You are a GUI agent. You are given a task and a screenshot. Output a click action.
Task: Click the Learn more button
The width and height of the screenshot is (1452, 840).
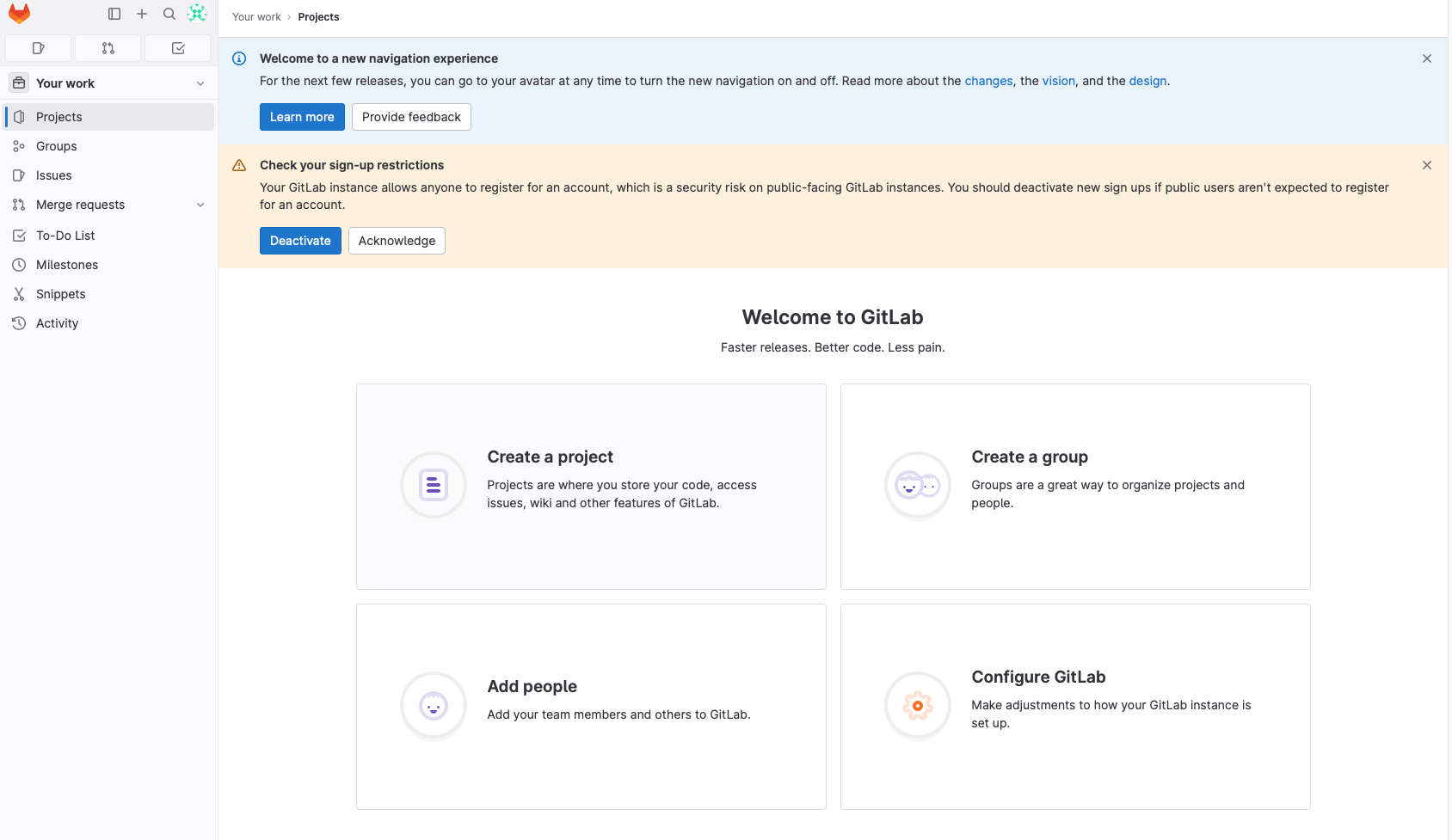[x=301, y=117]
